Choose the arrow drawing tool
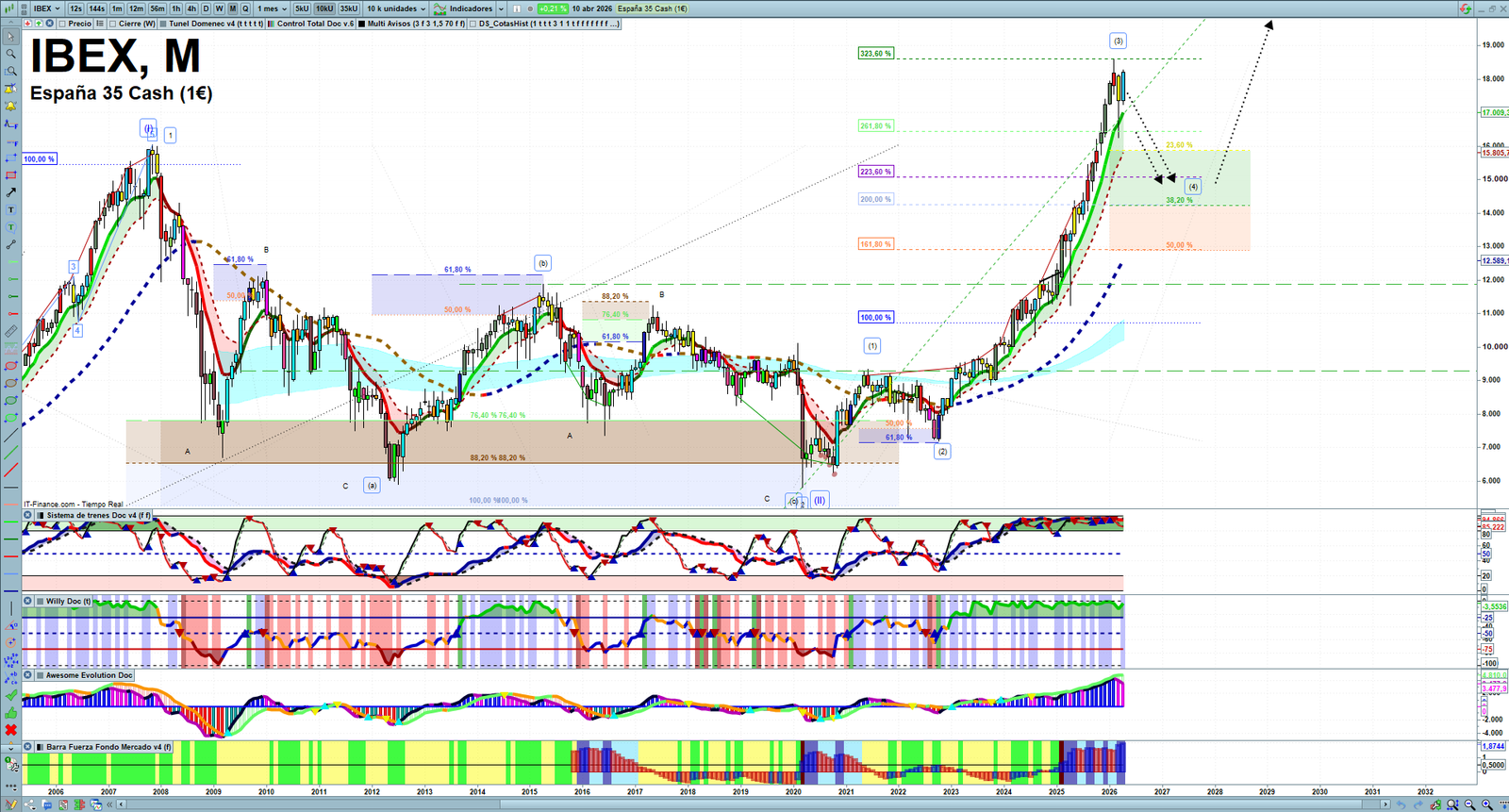Viewport: 1509px width, 812px height. tap(10, 192)
